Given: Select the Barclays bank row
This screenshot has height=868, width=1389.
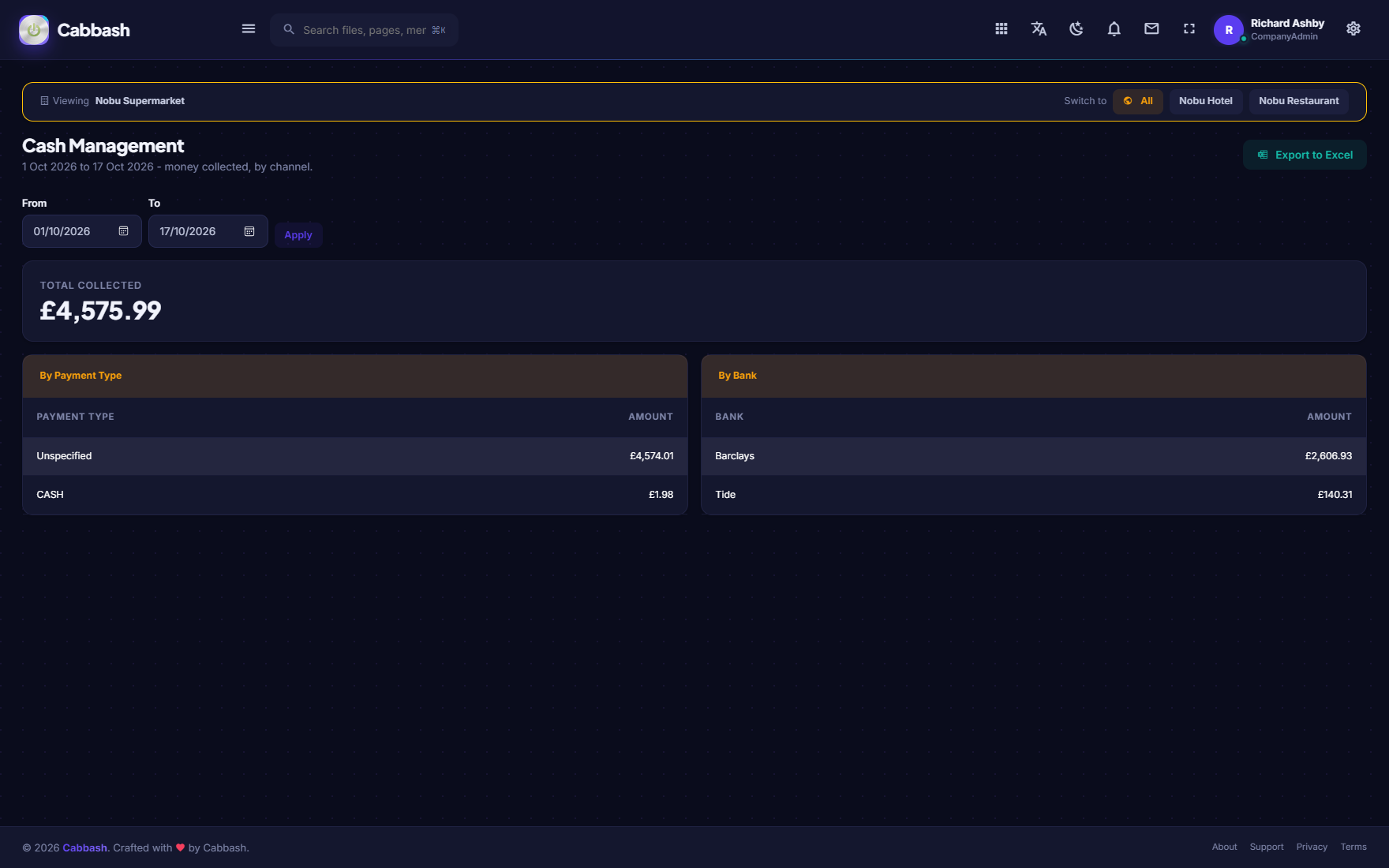Looking at the screenshot, I should 1034,456.
